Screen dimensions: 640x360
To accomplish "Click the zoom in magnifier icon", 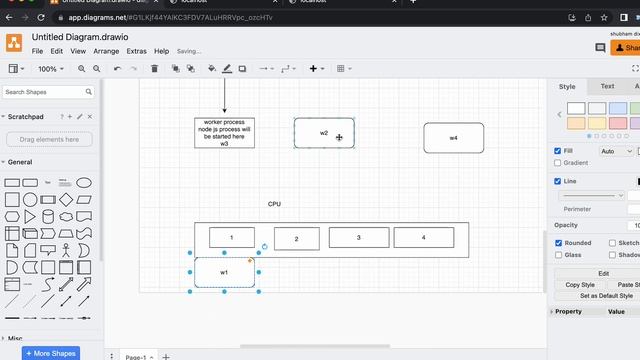I will coord(82,69).
